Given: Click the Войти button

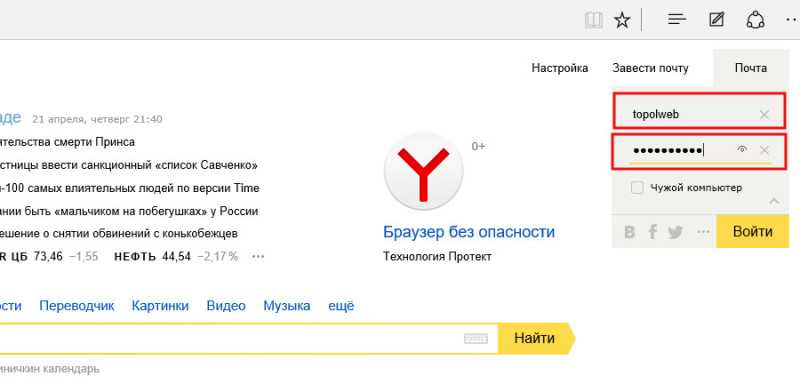Looking at the screenshot, I should pyautogui.click(x=753, y=232).
